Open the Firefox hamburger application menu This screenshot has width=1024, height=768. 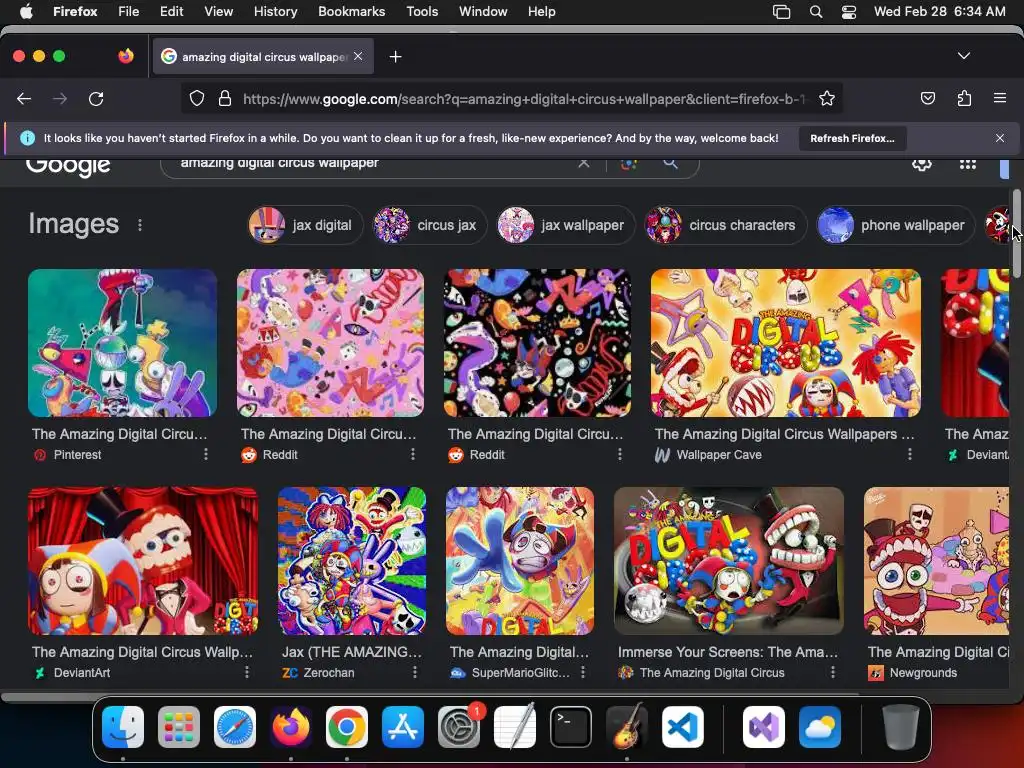[x=1000, y=99]
